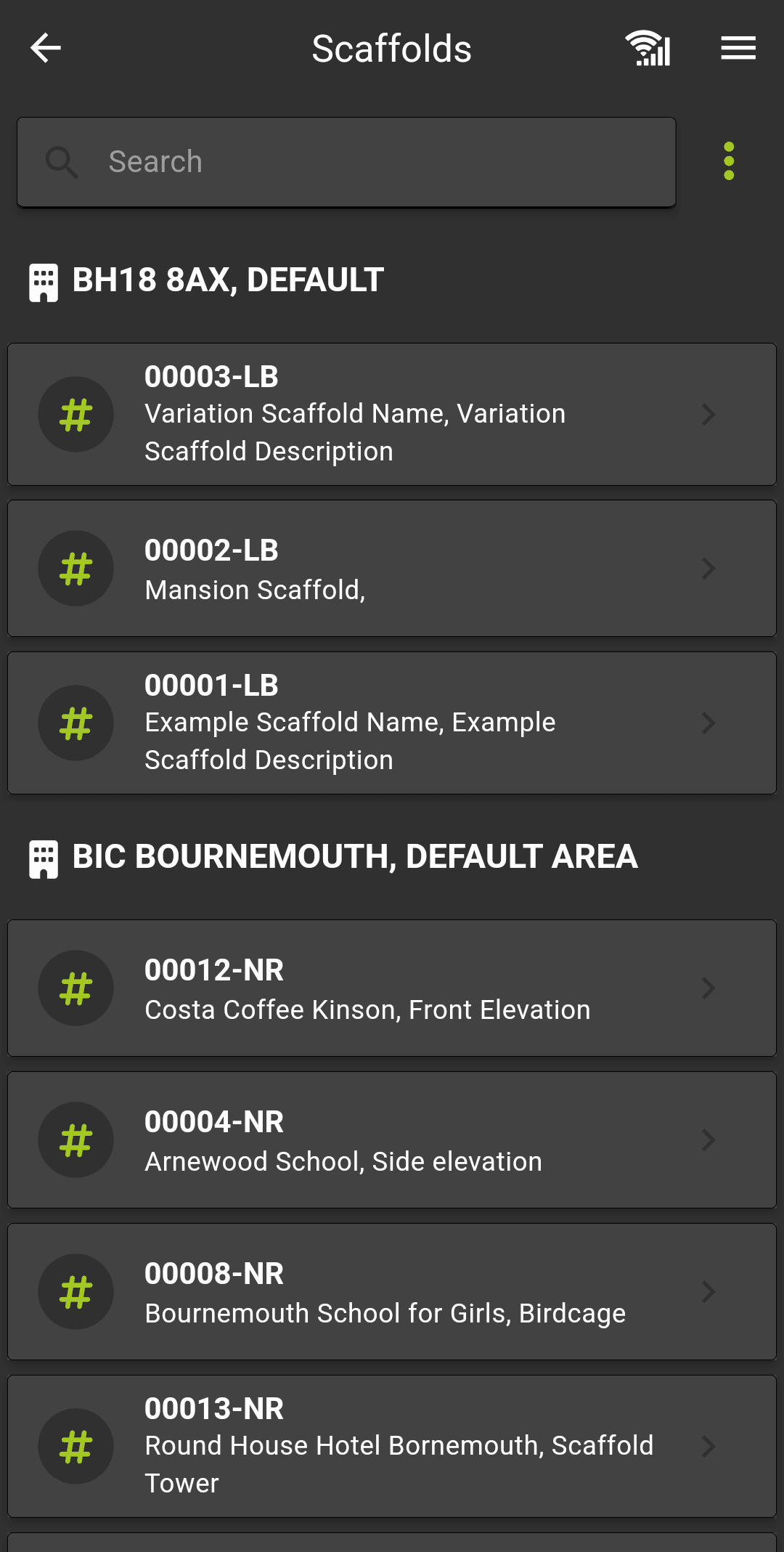Go back using the back arrow

tap(45, 49)
